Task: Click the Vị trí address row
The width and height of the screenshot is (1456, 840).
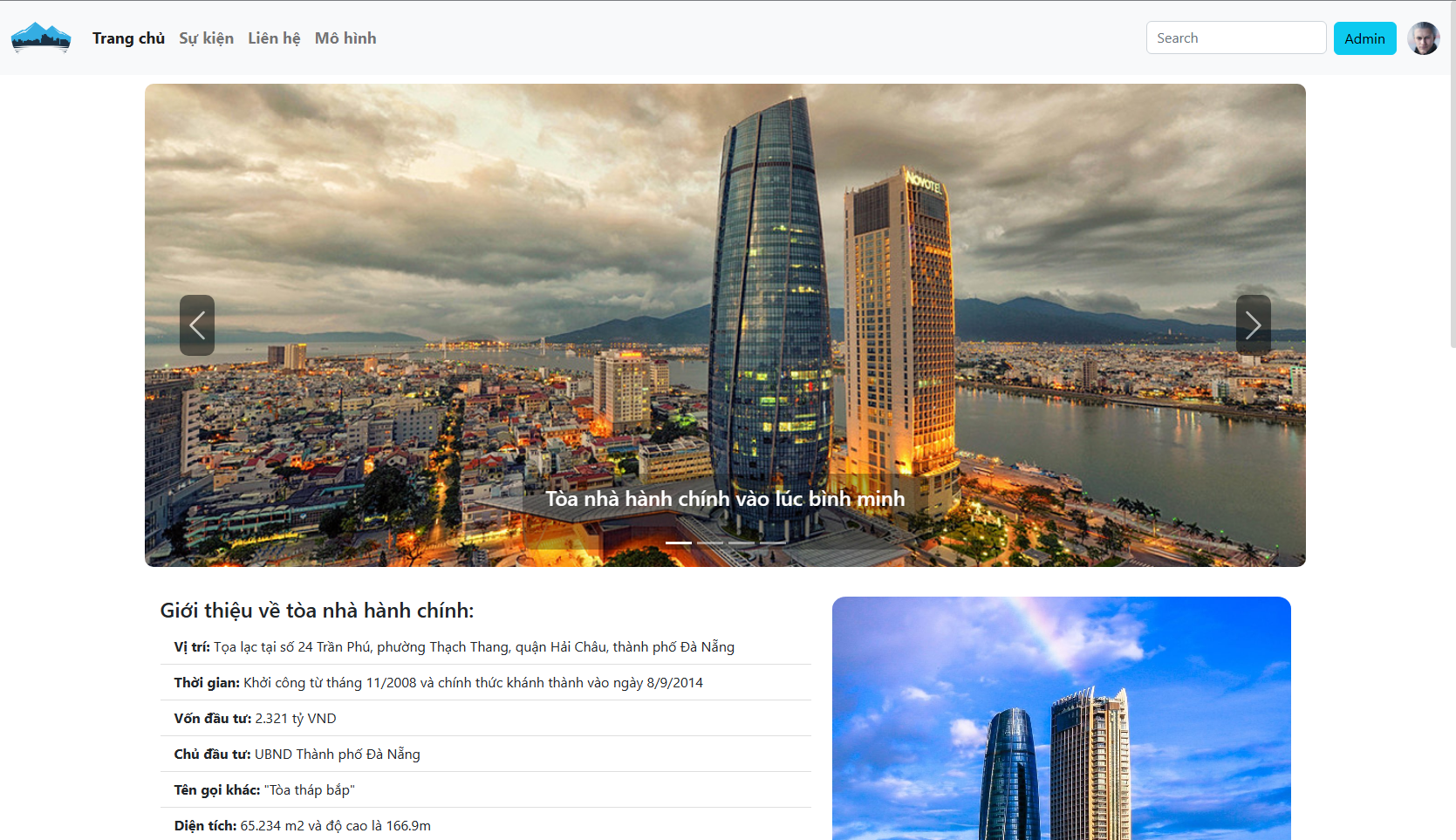Action: (454, 646)
